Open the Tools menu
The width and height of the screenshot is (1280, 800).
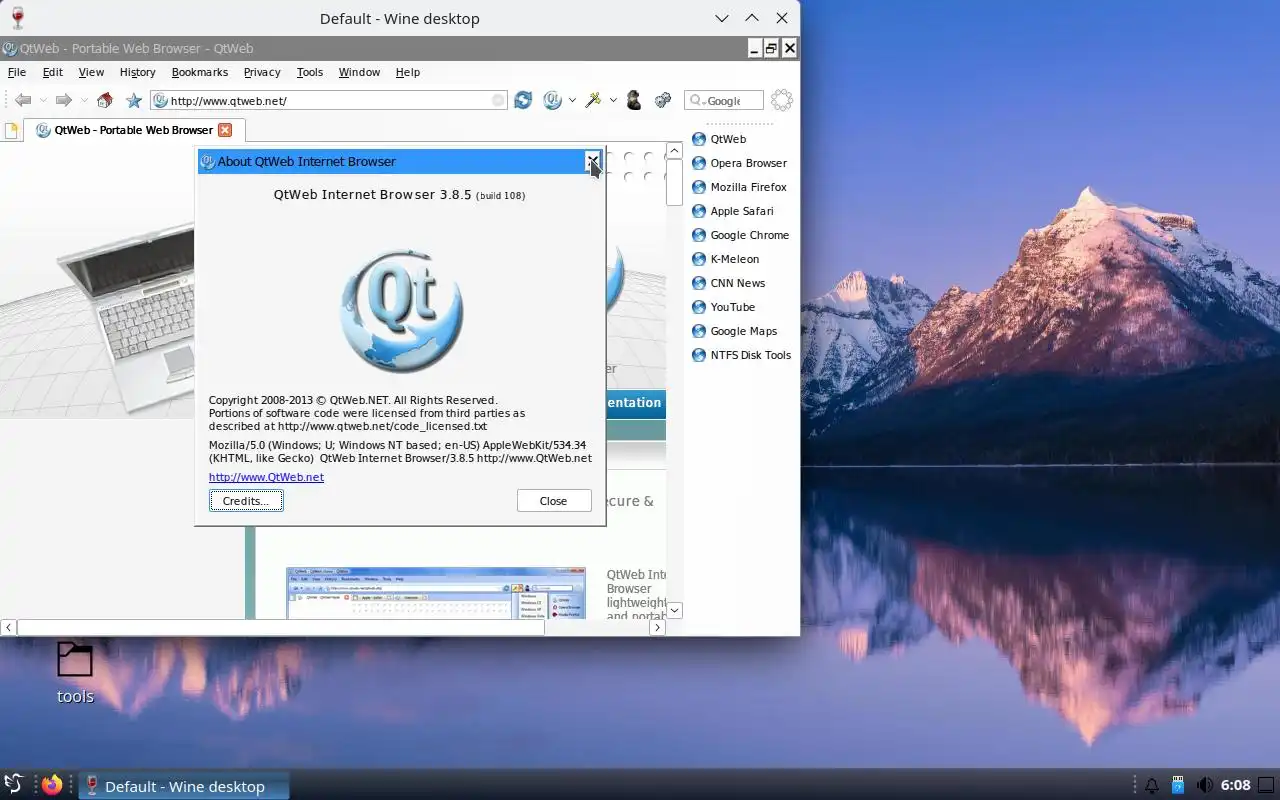tap(310, 72)
